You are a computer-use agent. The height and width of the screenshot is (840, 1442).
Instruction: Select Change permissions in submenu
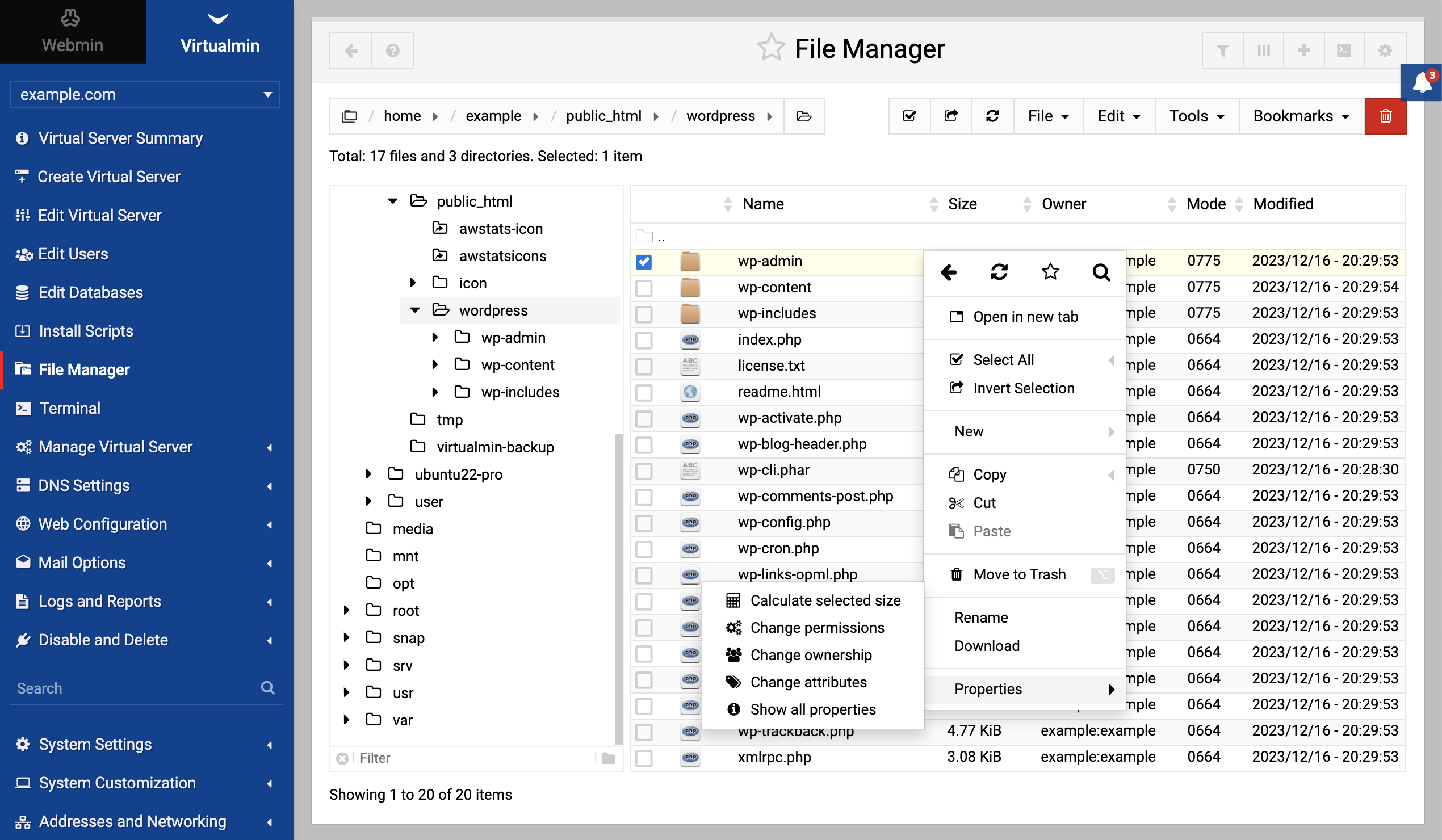(812, 628)
